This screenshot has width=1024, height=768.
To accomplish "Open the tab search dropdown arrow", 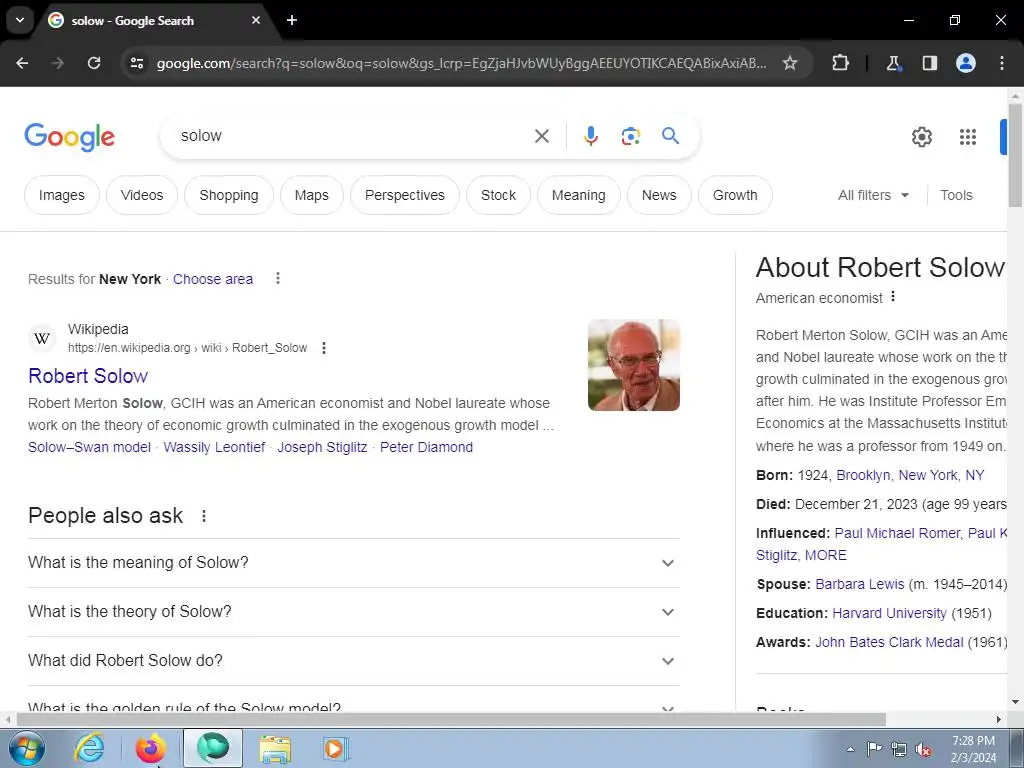I will tap(20, 20).
